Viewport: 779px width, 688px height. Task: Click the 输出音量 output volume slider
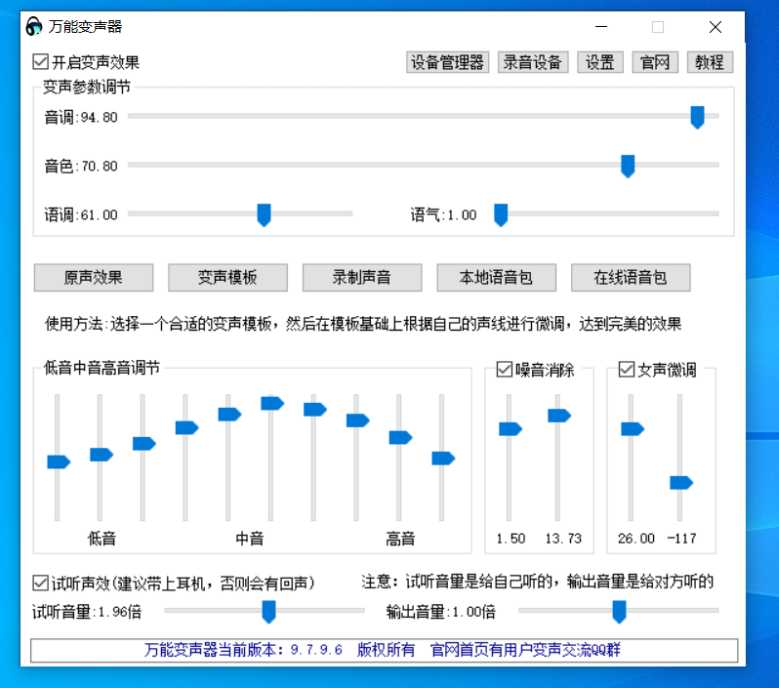pos(619,612)
